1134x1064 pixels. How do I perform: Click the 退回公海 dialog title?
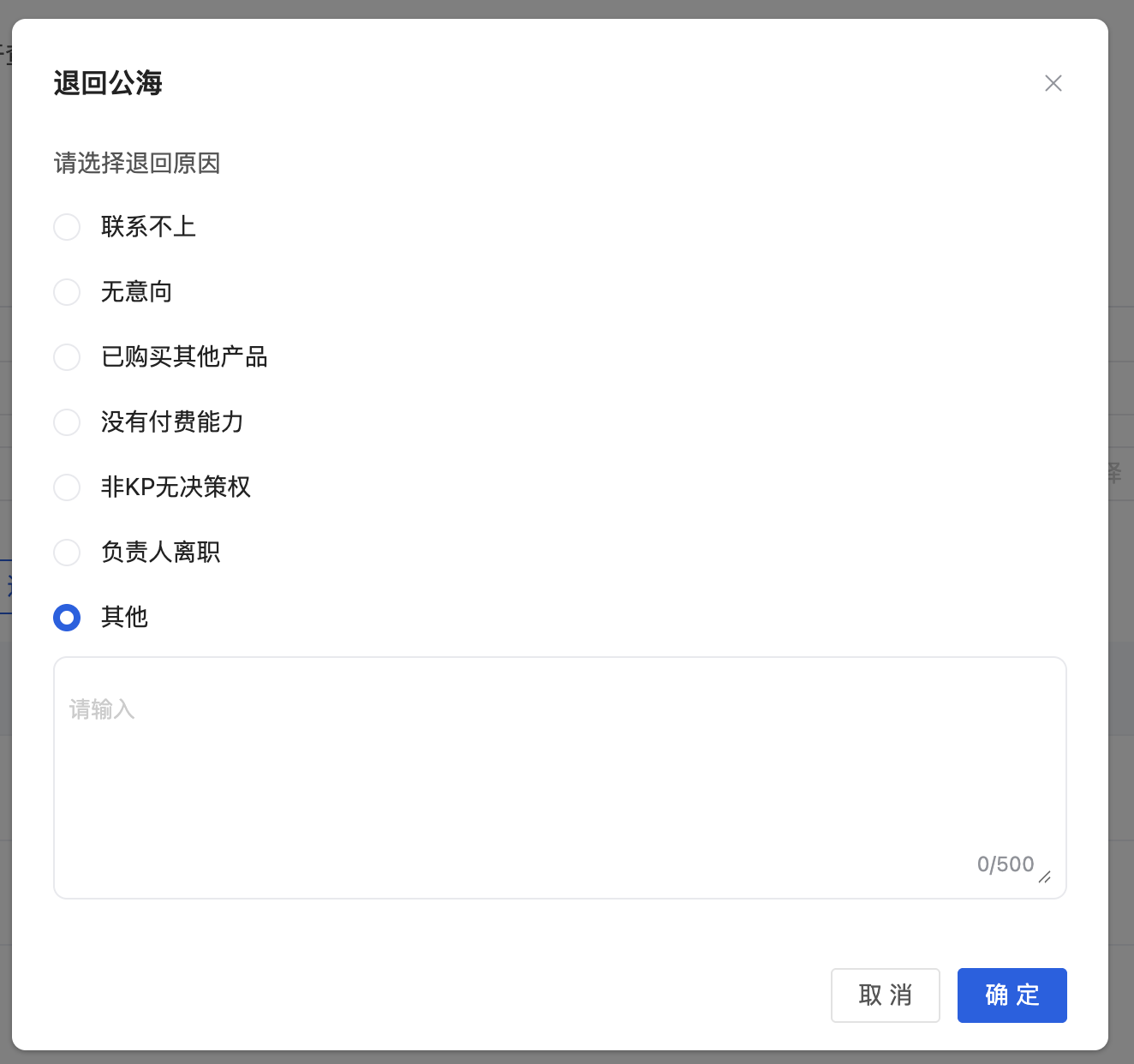108,83
